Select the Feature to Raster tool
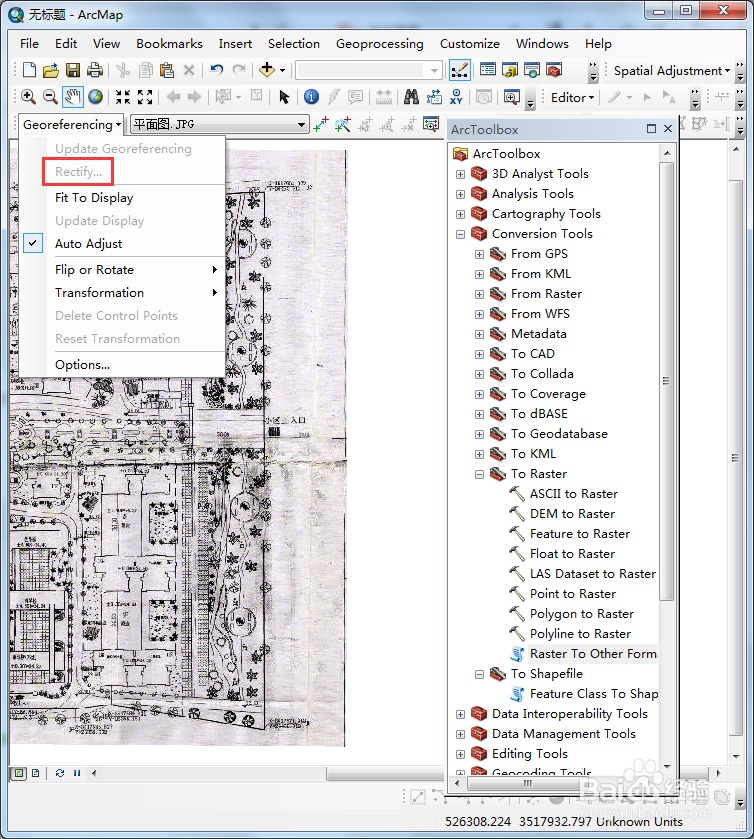 580,534
